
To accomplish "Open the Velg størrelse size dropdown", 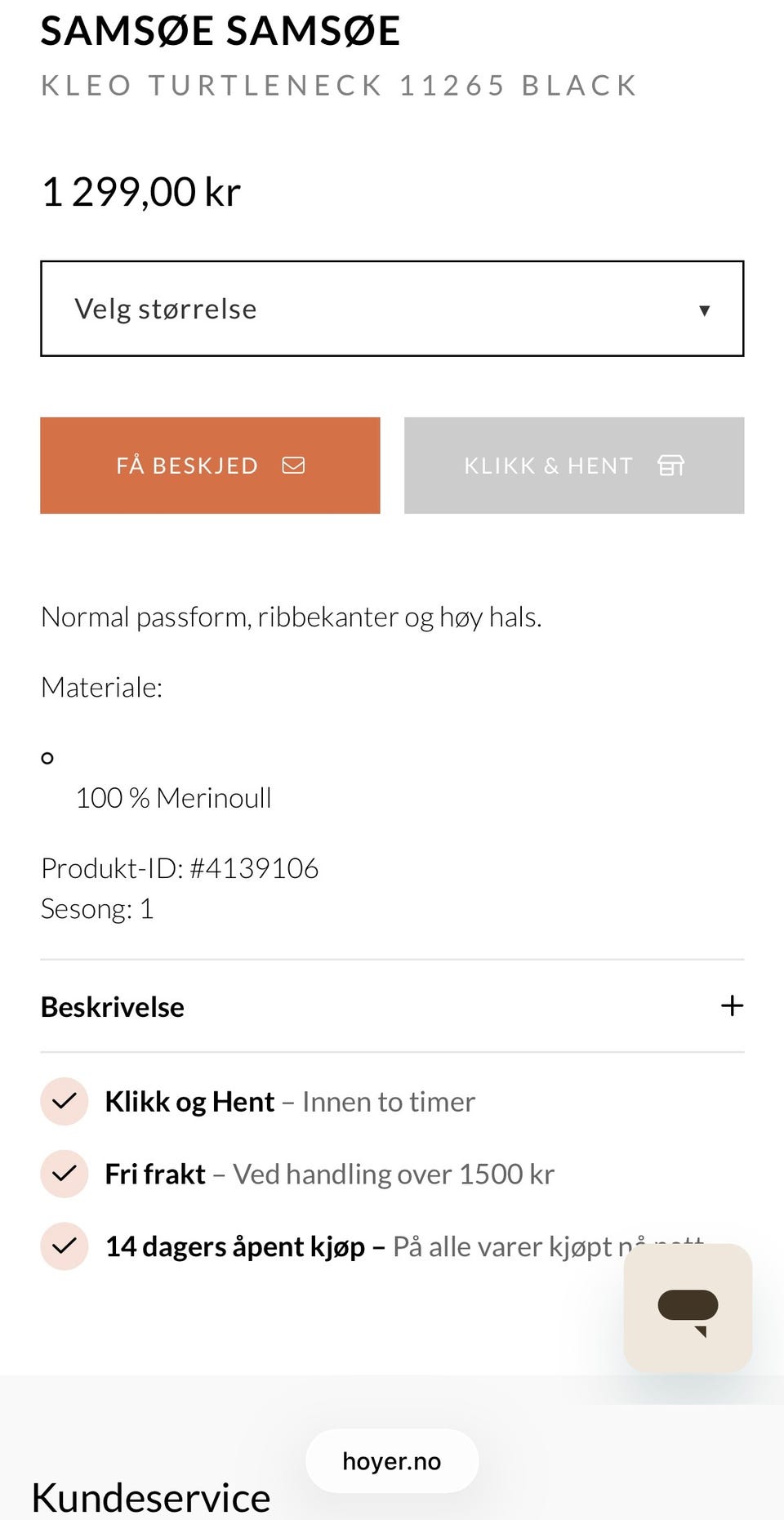I will 390,309.
